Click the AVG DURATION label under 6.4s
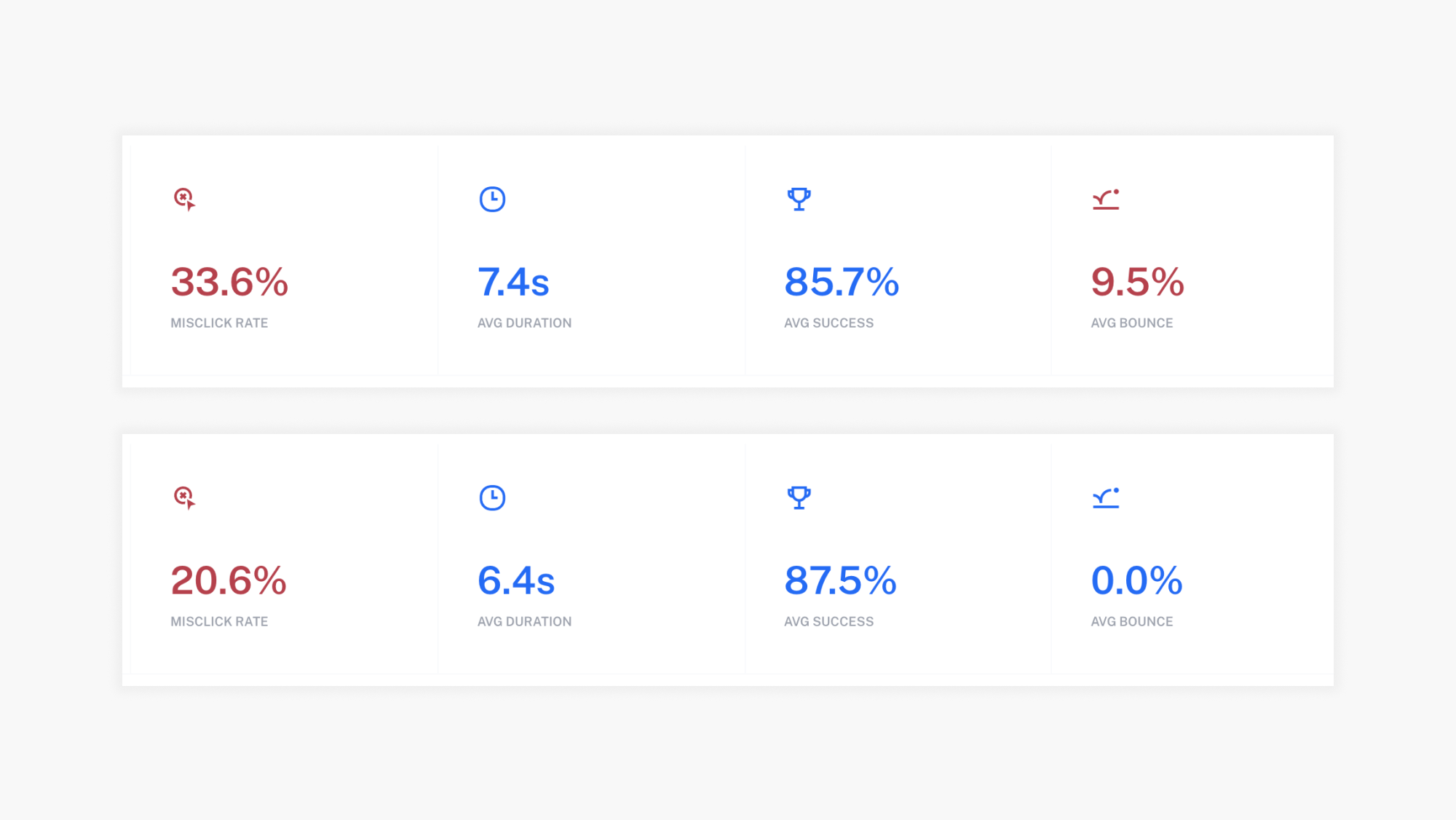 524,621
